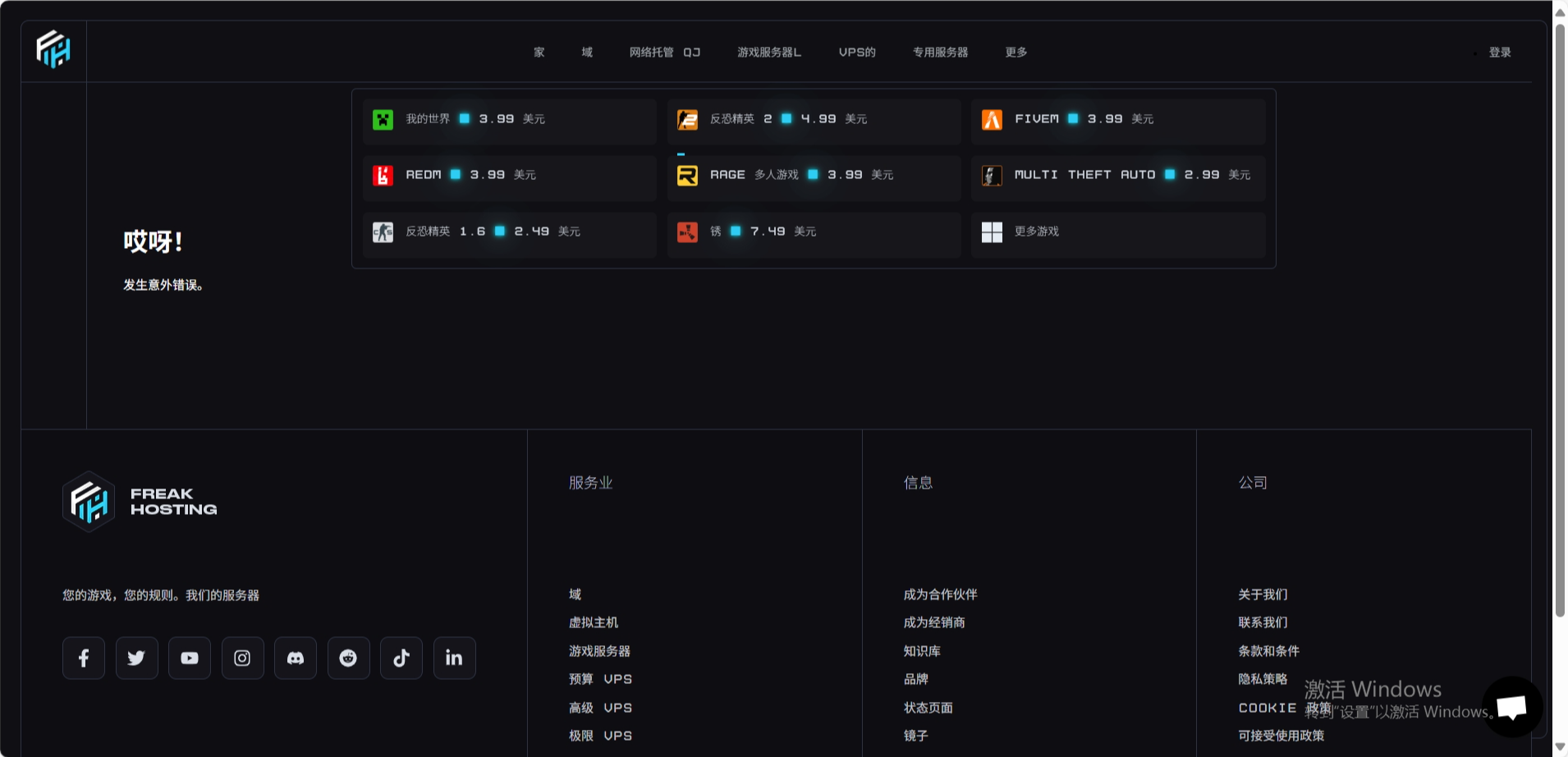Open the Twitter social icon
Viewport: 1568px width, 757px height.
(136, 658)
